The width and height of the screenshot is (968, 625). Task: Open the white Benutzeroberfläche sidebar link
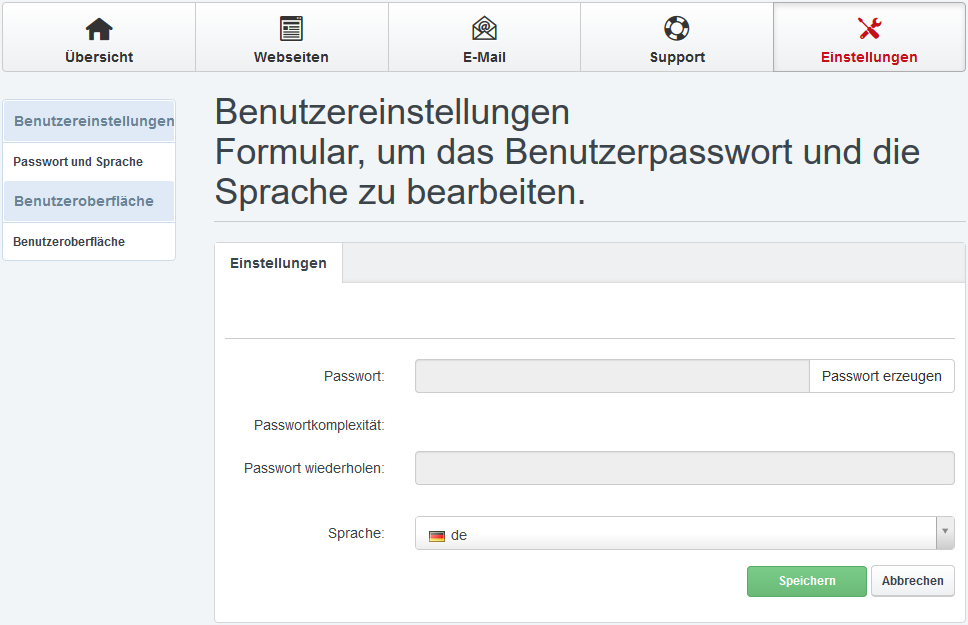click(x=69, y=242)
